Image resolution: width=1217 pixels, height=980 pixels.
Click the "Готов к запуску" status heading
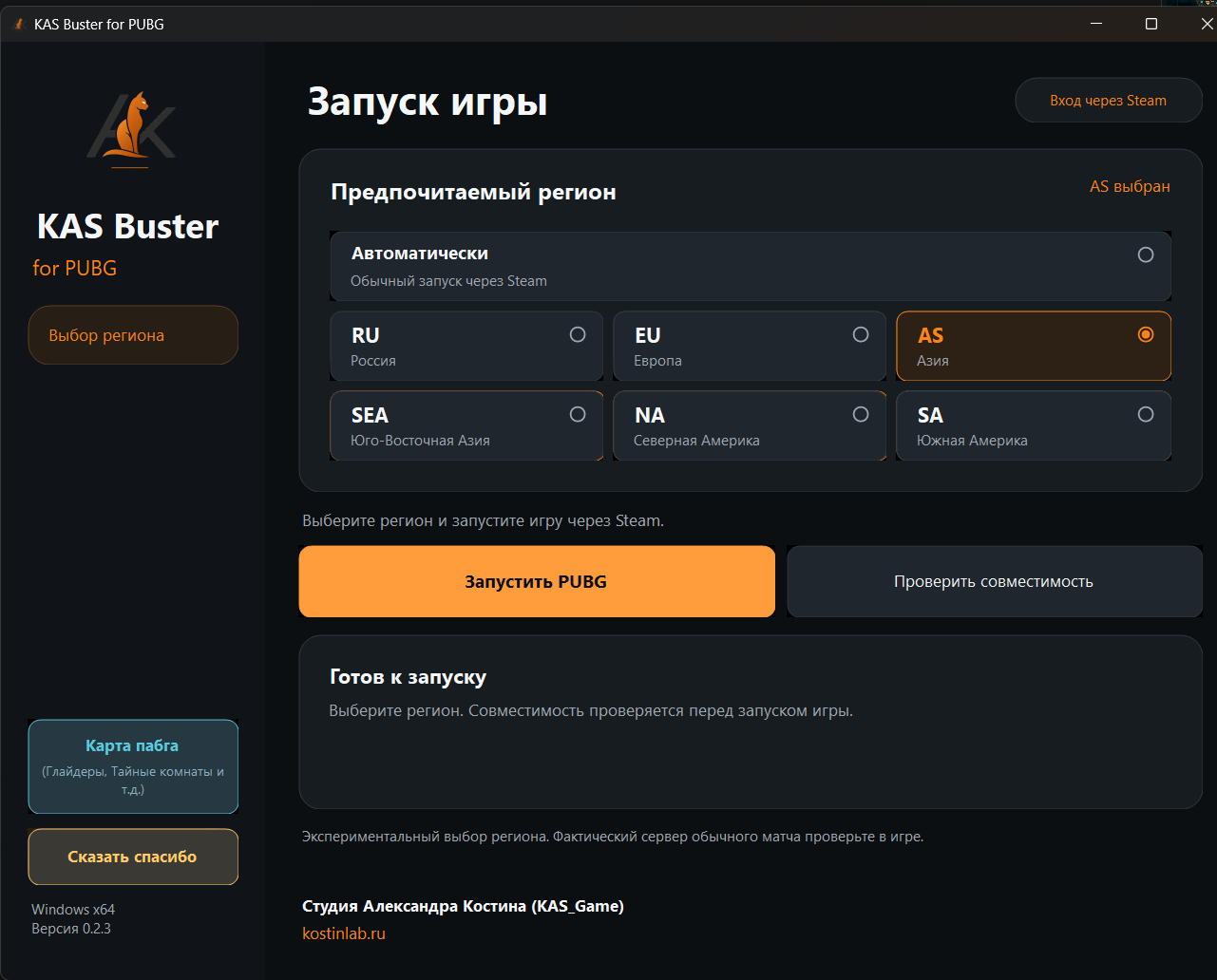(408, 677)
